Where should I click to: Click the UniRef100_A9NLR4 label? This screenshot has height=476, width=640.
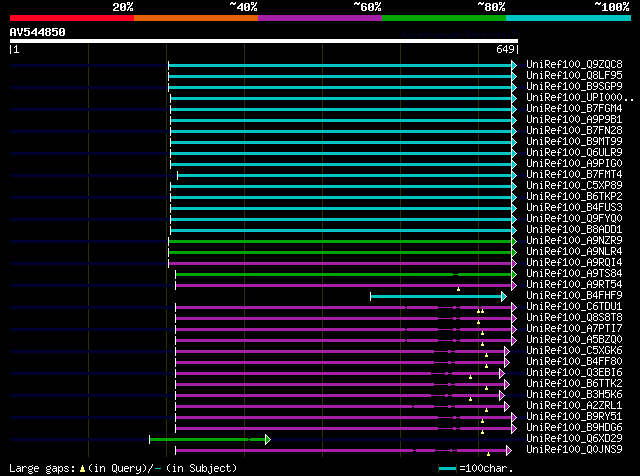(x=574, y=251)
